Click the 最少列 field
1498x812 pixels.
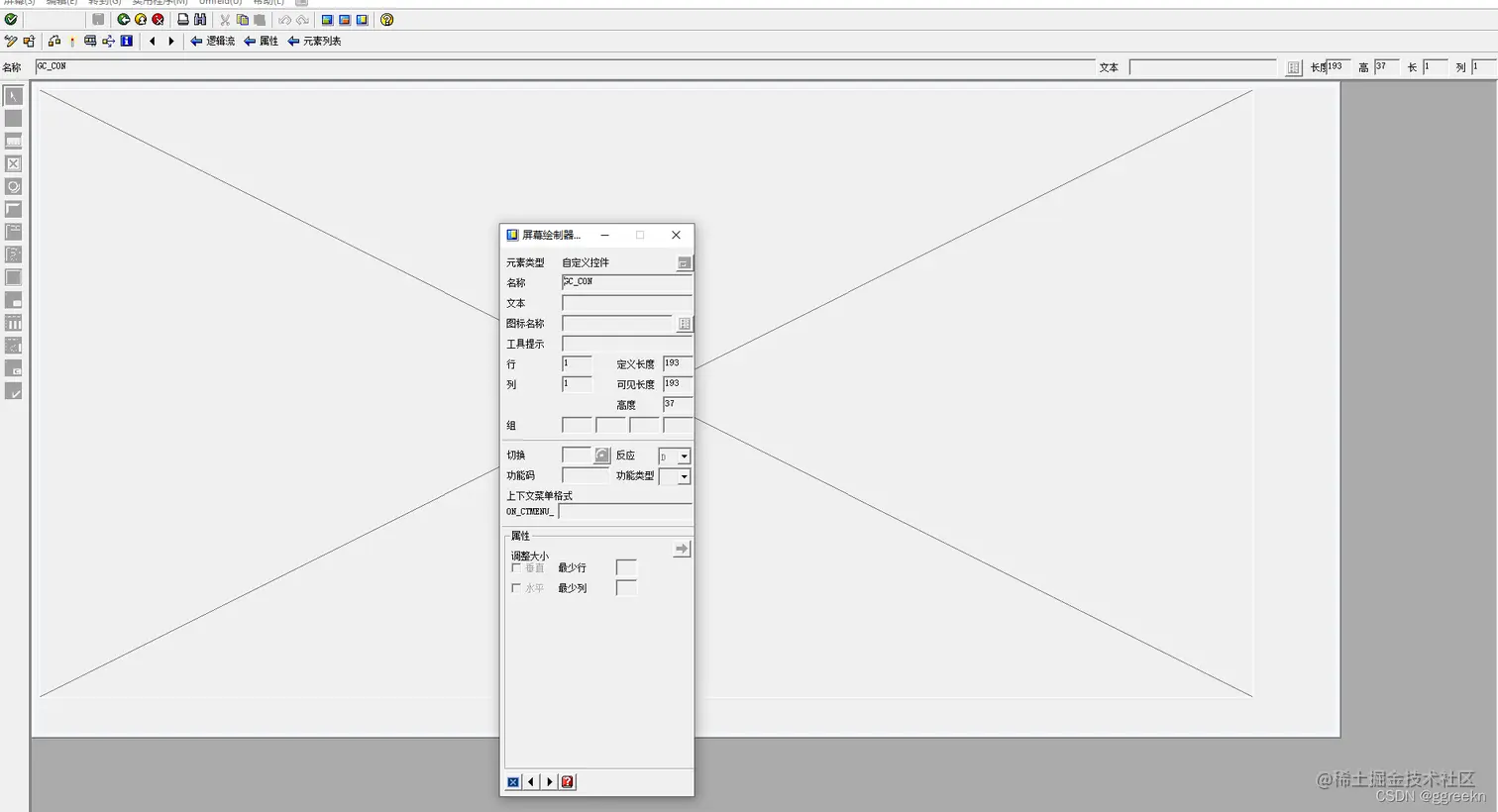point(626,588)
